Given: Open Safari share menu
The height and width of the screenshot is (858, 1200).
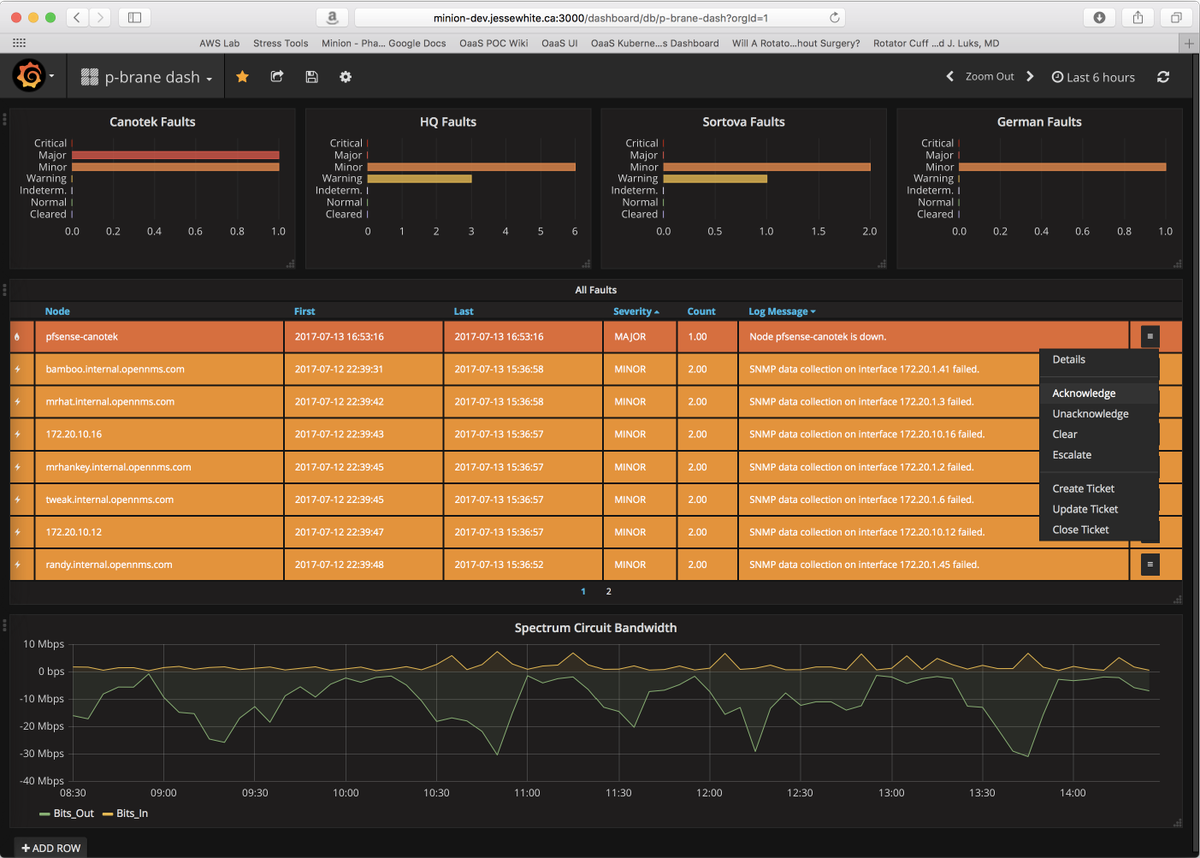Looking at the screenshot, I should [1138, 17].
